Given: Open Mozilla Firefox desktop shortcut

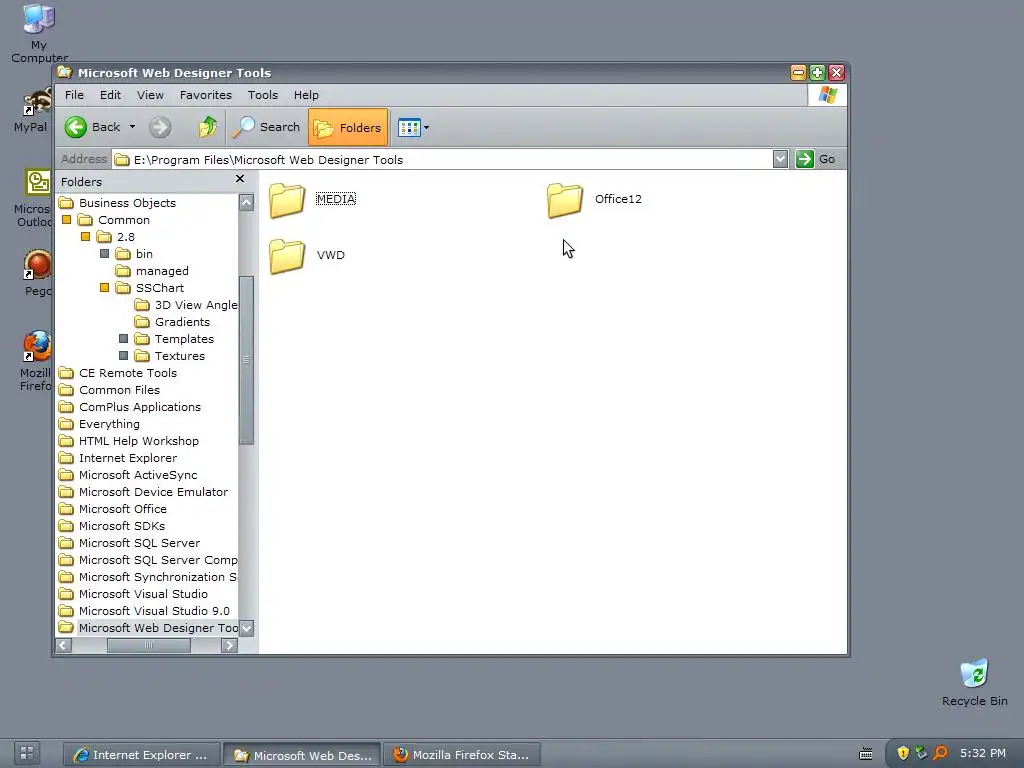Looking at the screenshot, I should [36, 361].
